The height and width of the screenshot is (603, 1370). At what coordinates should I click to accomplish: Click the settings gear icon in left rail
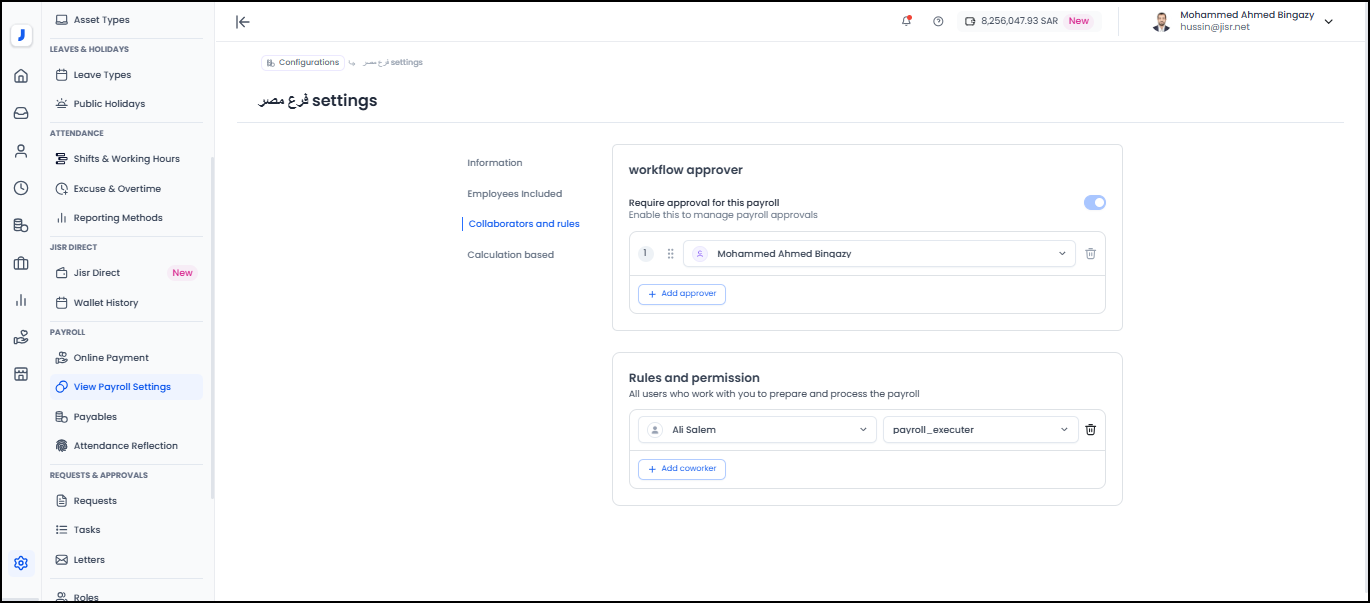21,563
